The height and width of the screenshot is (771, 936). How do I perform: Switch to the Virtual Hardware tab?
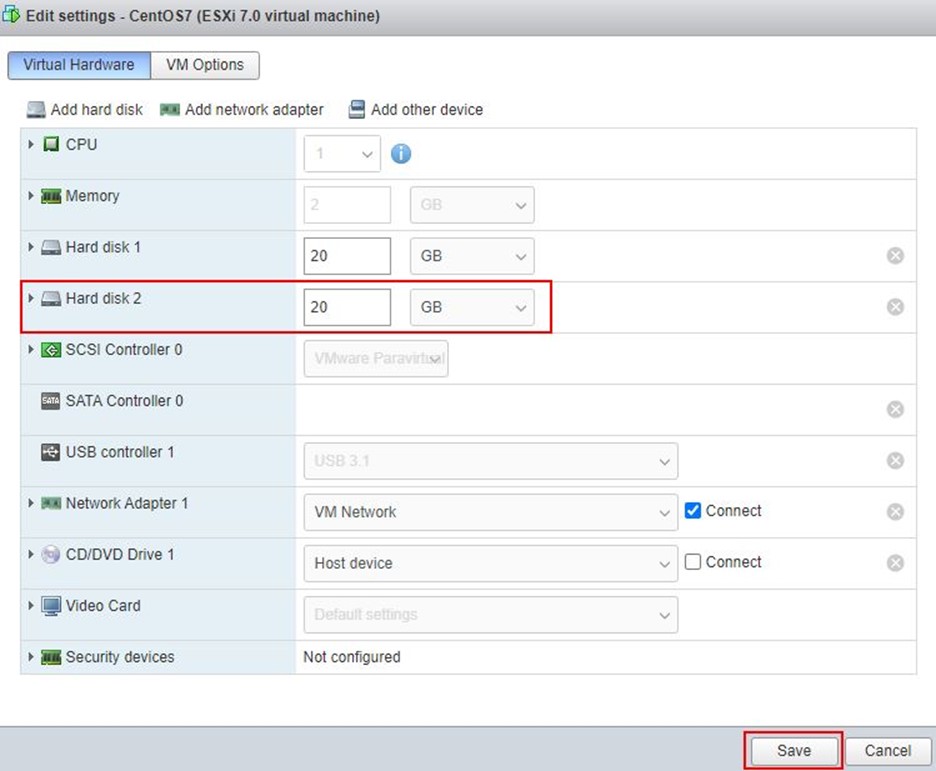point(79,65)
